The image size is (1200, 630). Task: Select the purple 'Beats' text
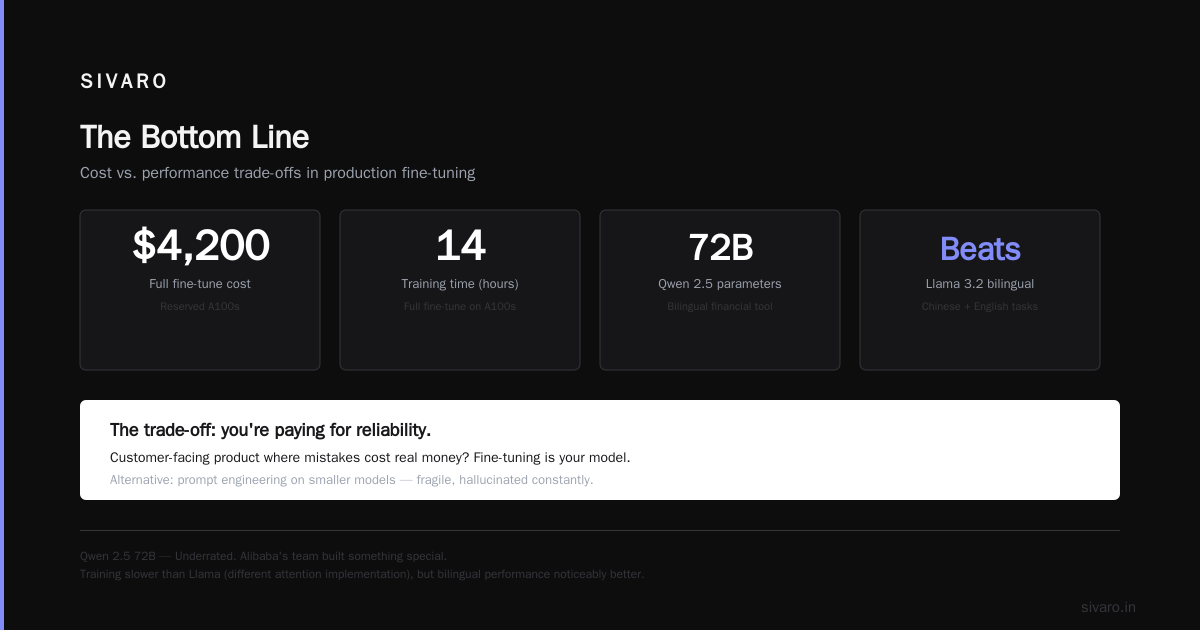point(980,248)
